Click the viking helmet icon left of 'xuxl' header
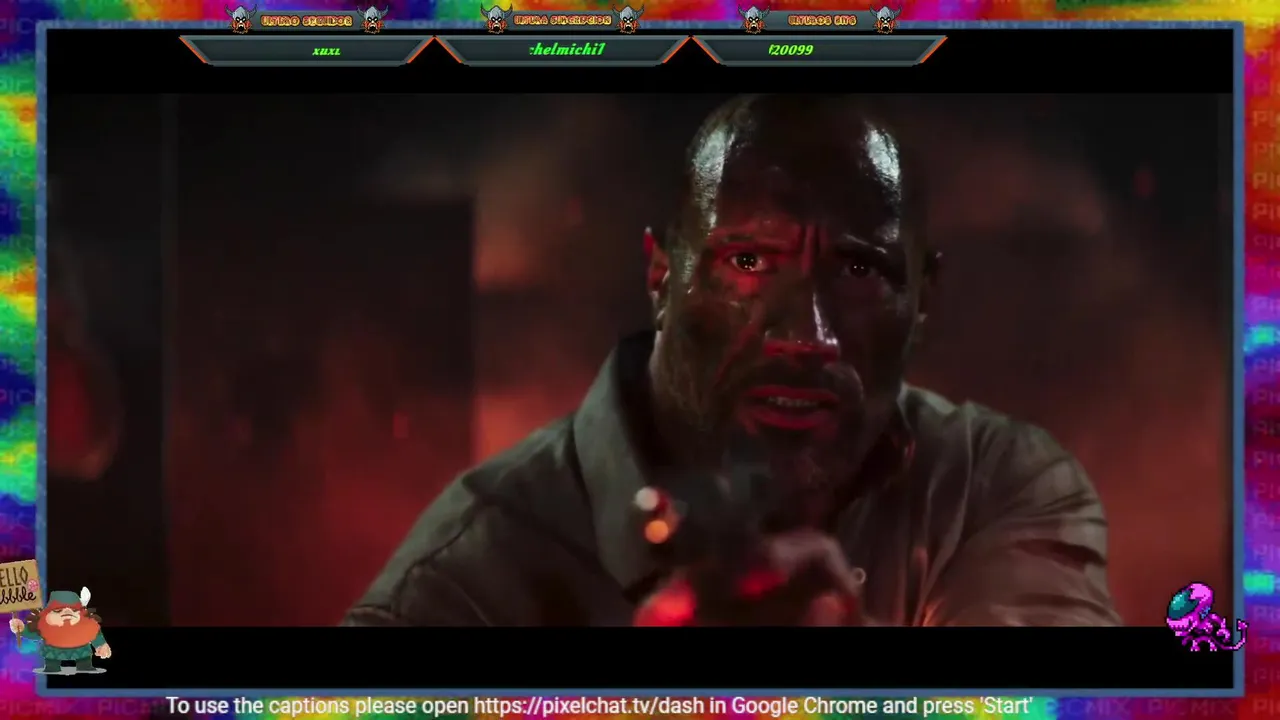 (241, 19)
